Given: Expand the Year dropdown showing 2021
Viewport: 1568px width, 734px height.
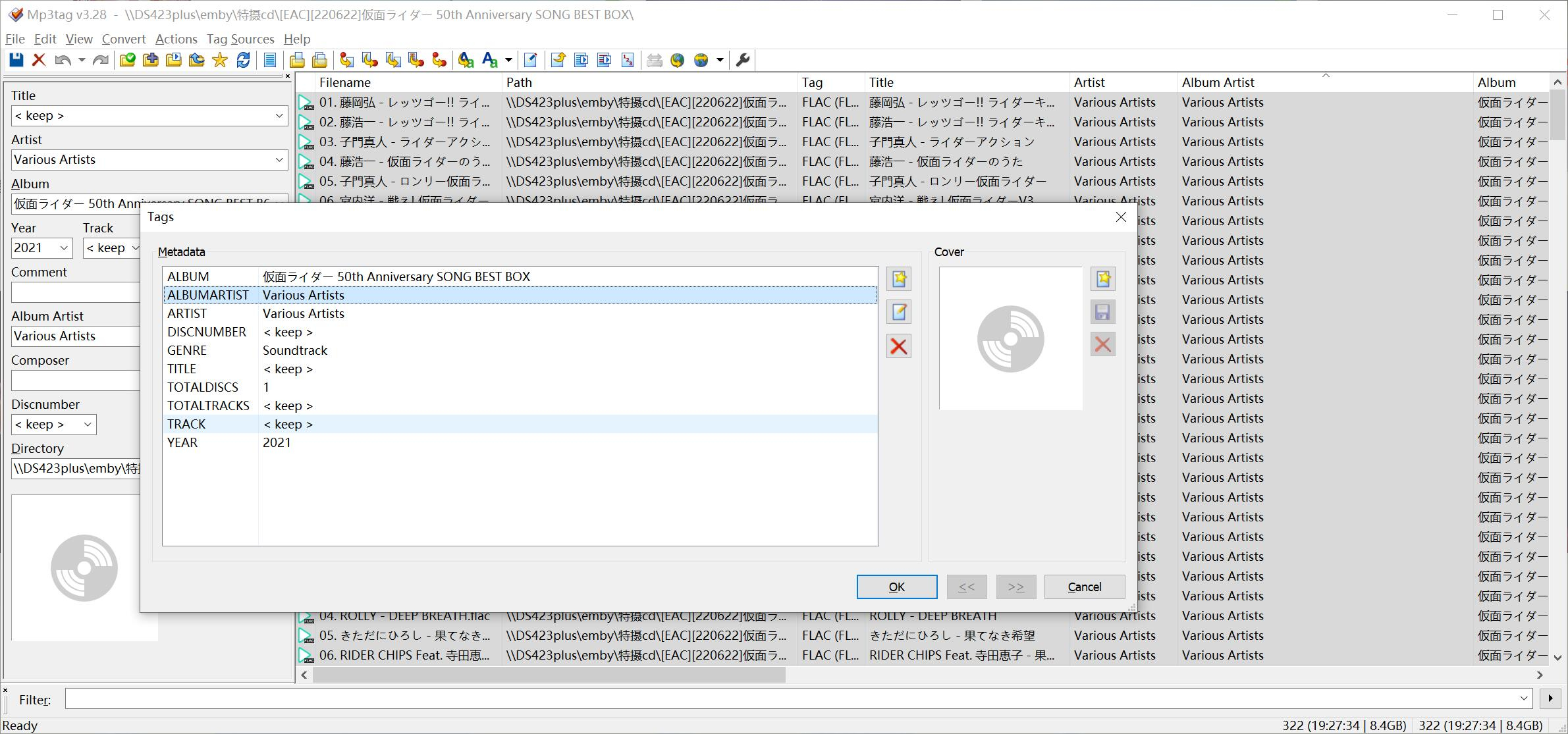Looking at the screenshot, I should pyautogui.click(x=64, y=248).
